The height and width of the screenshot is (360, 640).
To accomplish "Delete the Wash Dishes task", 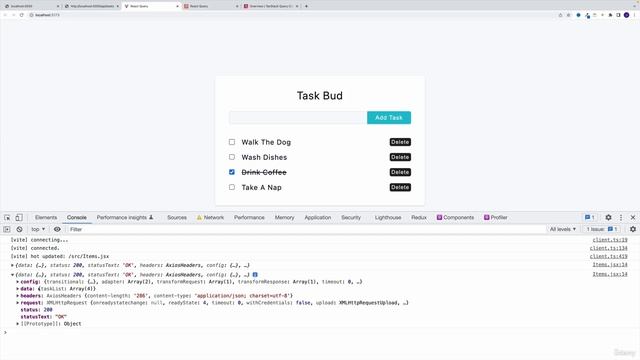I will click(x=400, y=157).
